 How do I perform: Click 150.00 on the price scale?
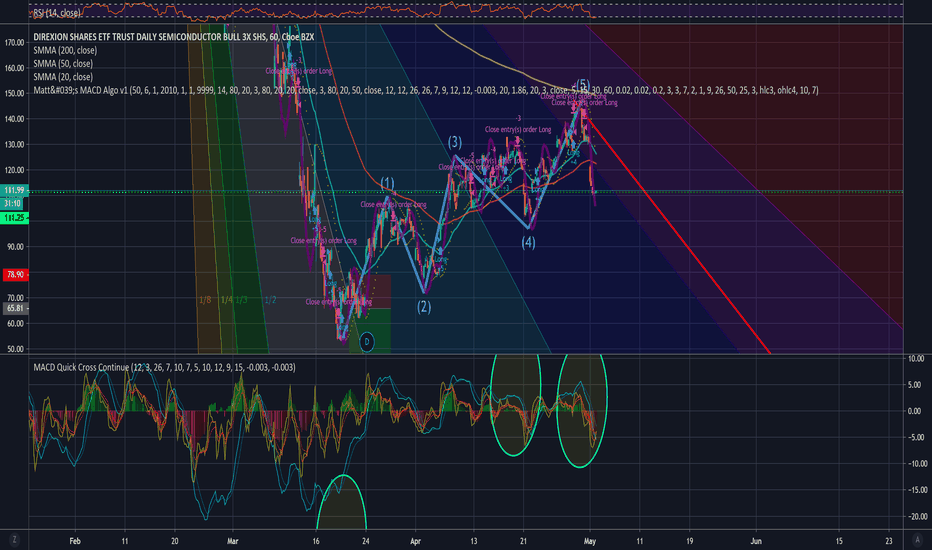[14, 93]
